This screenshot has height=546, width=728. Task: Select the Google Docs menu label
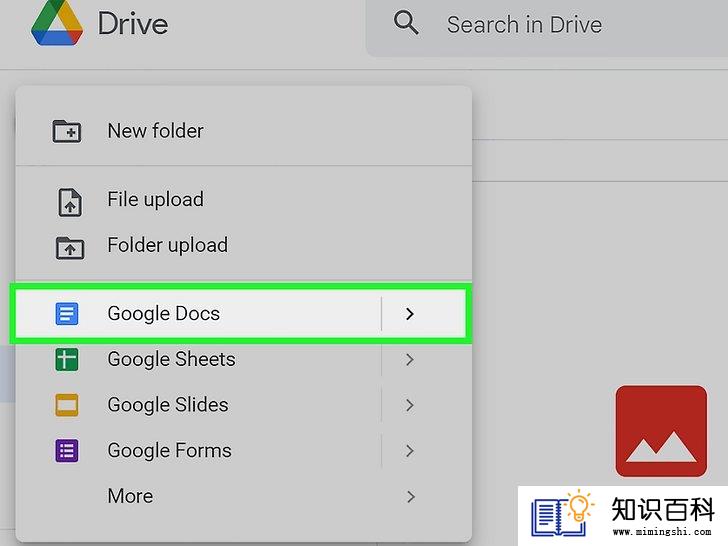click(x=163, y=314)
